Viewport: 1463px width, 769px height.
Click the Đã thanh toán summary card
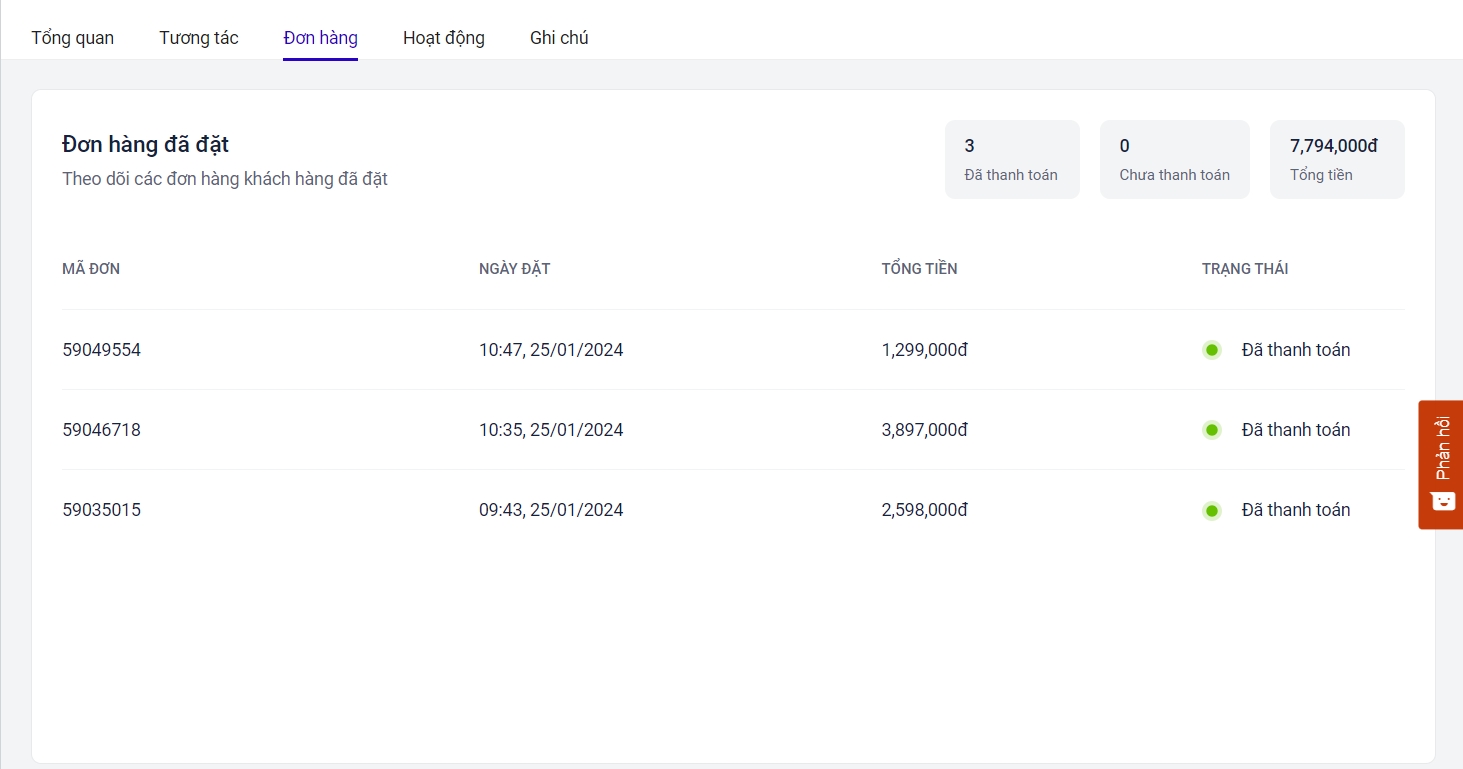[1011, 160]
